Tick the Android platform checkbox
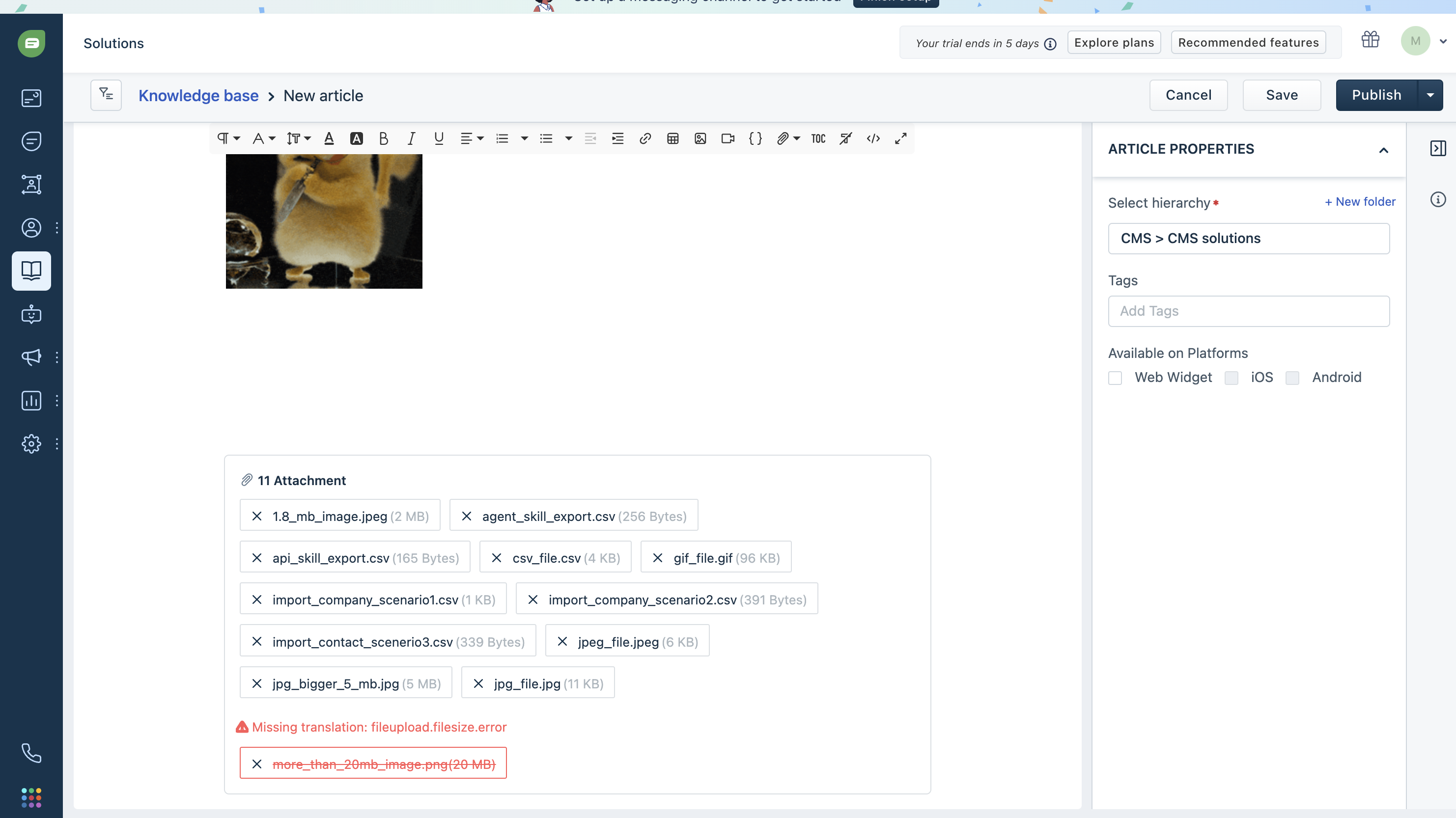 click(1292, 378)
